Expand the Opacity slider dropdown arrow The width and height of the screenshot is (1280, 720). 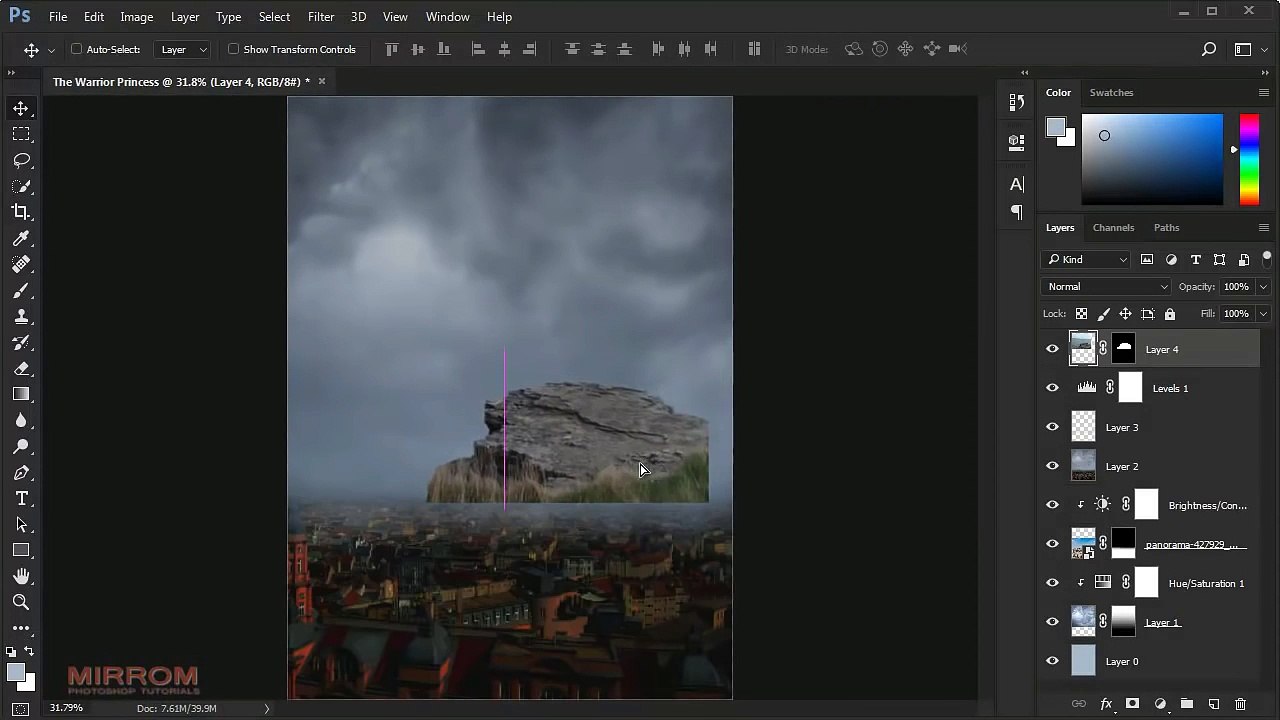pos(1263,287)
